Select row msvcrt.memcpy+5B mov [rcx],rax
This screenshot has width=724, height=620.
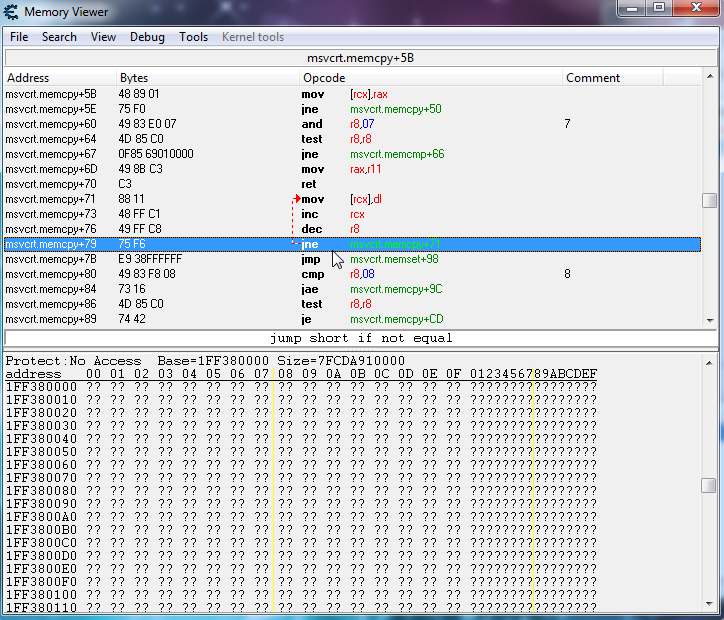[x=352, y=94]
